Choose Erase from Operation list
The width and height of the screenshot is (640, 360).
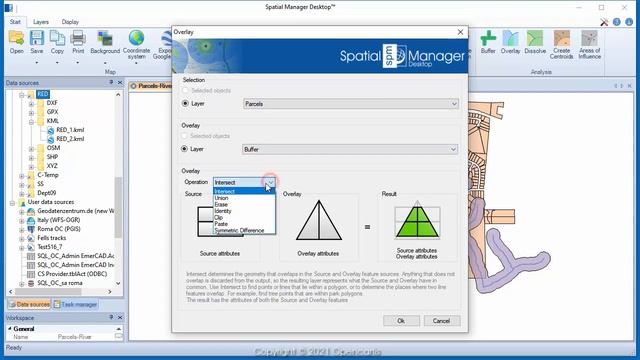tap(244, 204)
